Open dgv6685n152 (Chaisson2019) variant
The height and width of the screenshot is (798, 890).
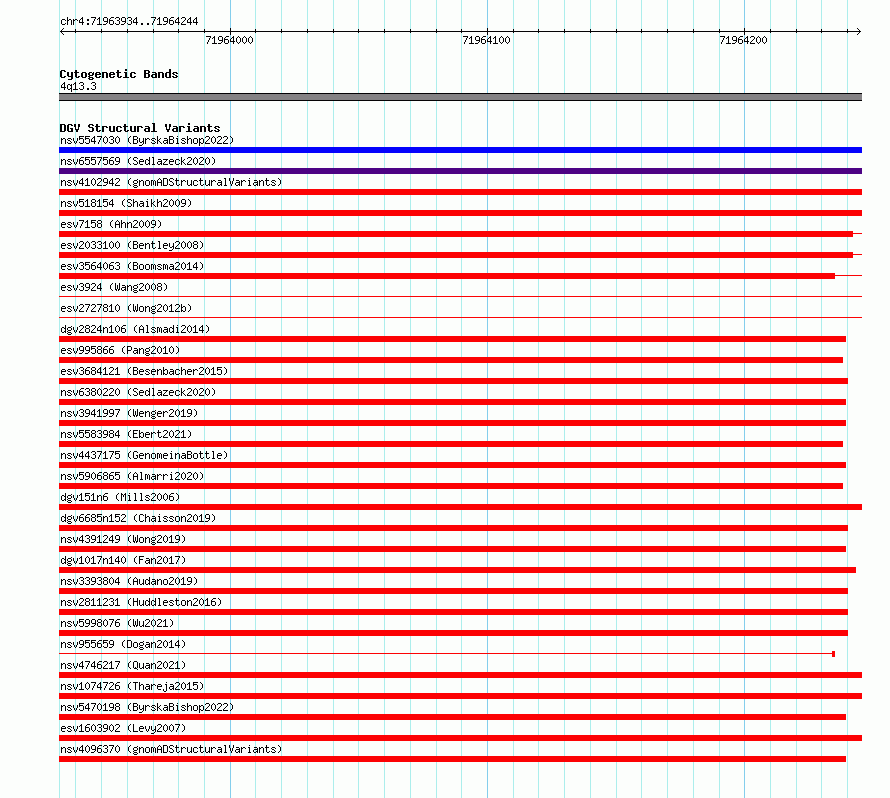138,518
